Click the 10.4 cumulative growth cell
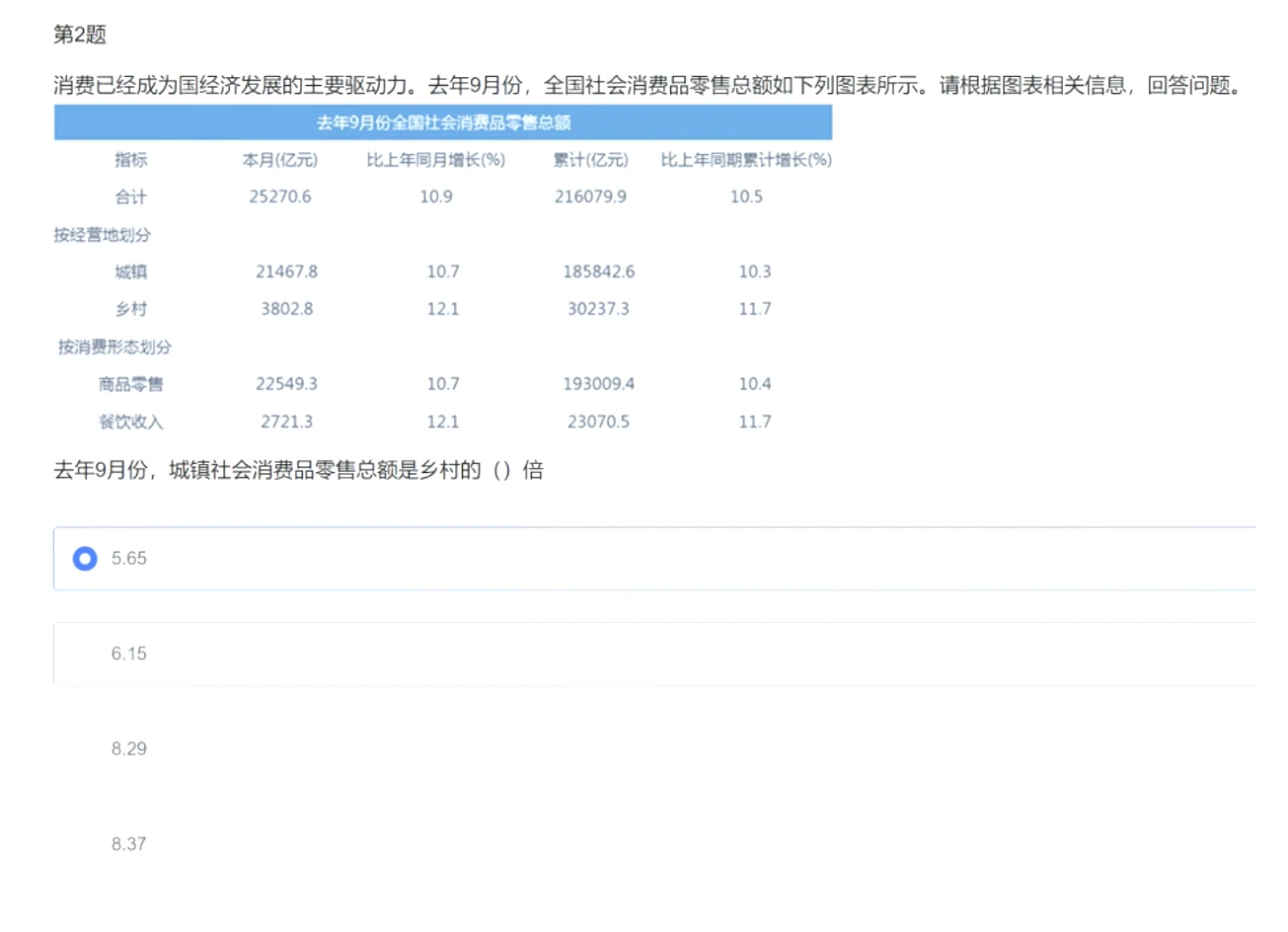The height and width of the screenshot is (932, 1288). tap(755, 385)
